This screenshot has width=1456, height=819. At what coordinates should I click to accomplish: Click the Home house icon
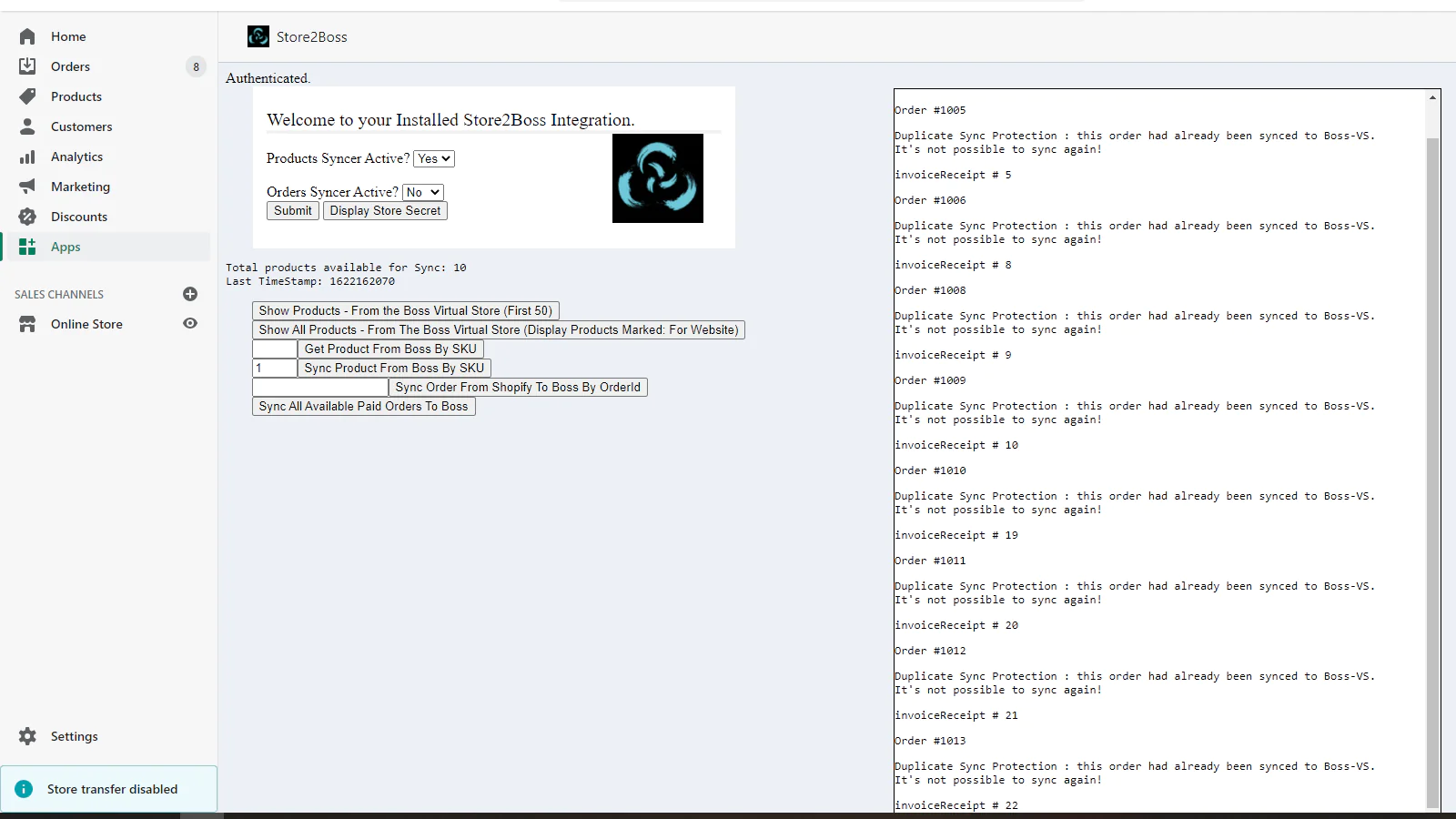(x=27, y=36)
